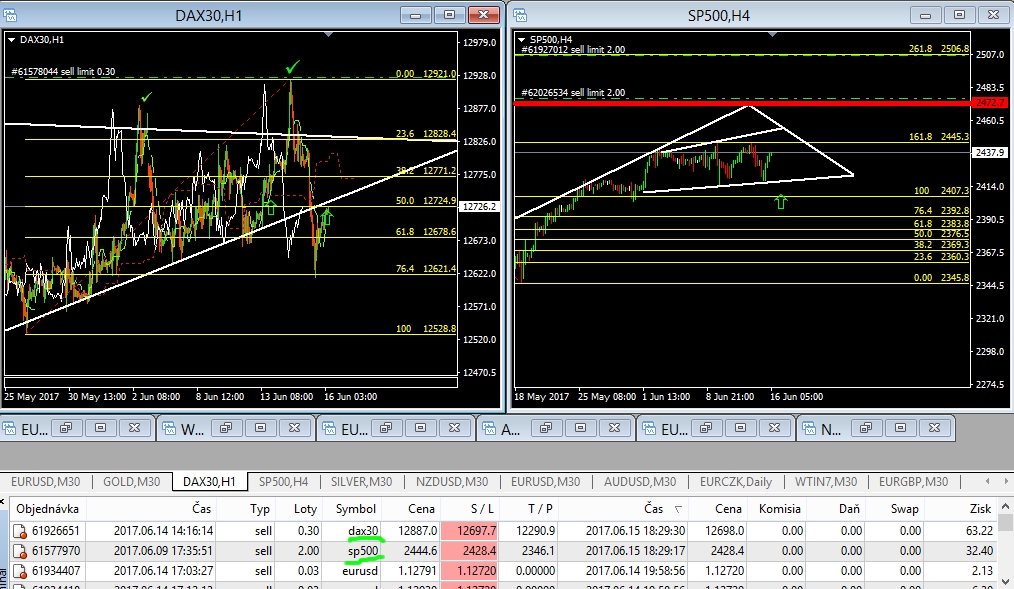The height and width of the screenshot is (589, 1014).
Task: Open the SP500,H4 chart dropdown triangle
Action: coord(521,39)
